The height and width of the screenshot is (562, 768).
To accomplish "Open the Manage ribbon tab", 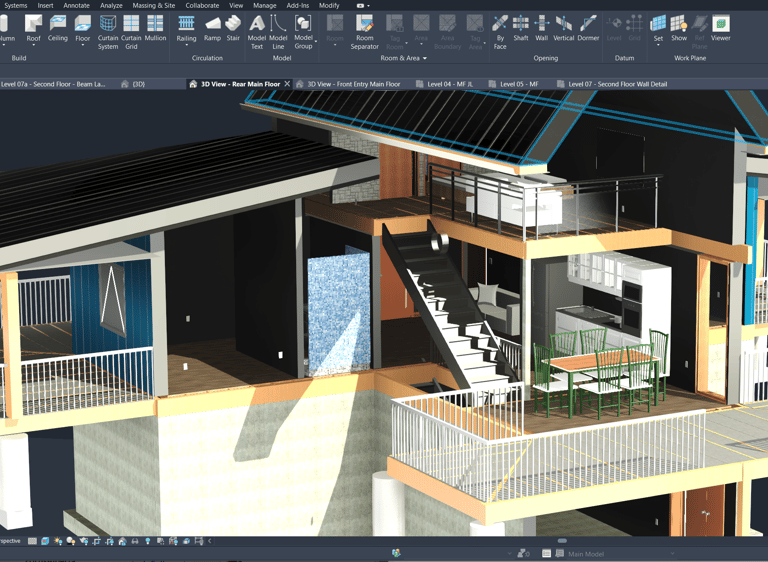I will (264, 5).
